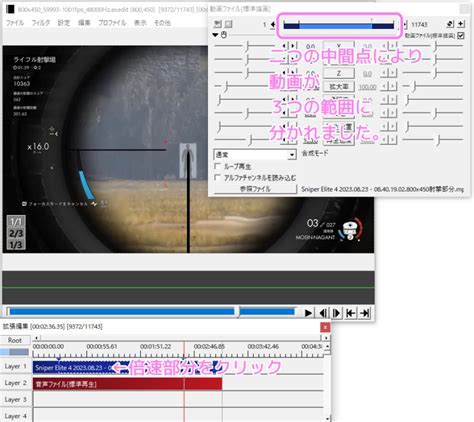The width and height of the screenshot is (474, 422).
Task: Collapse the settings with the black triangle
Action: pos(215,35)
